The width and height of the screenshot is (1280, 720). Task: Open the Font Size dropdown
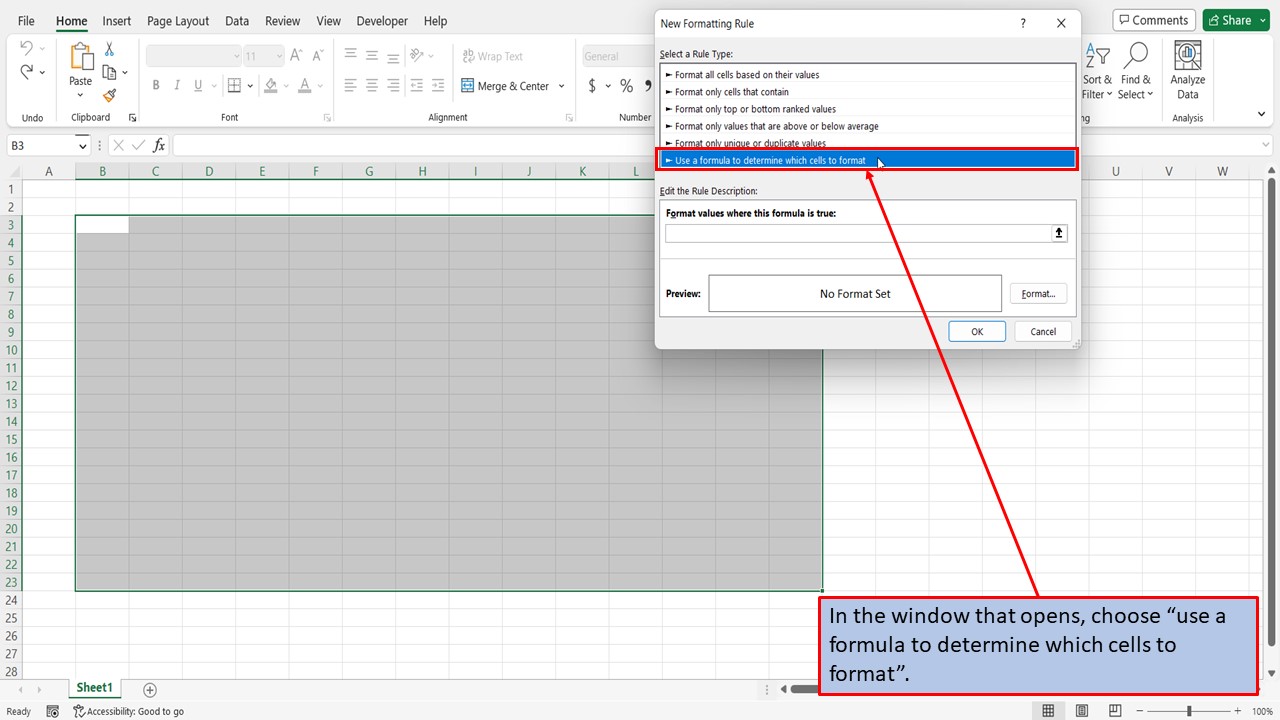click(277, 55)
